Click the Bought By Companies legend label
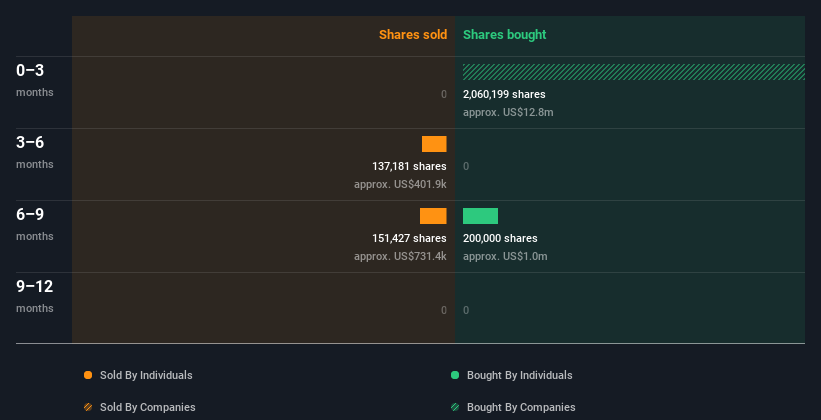 [x=521, y=407]
